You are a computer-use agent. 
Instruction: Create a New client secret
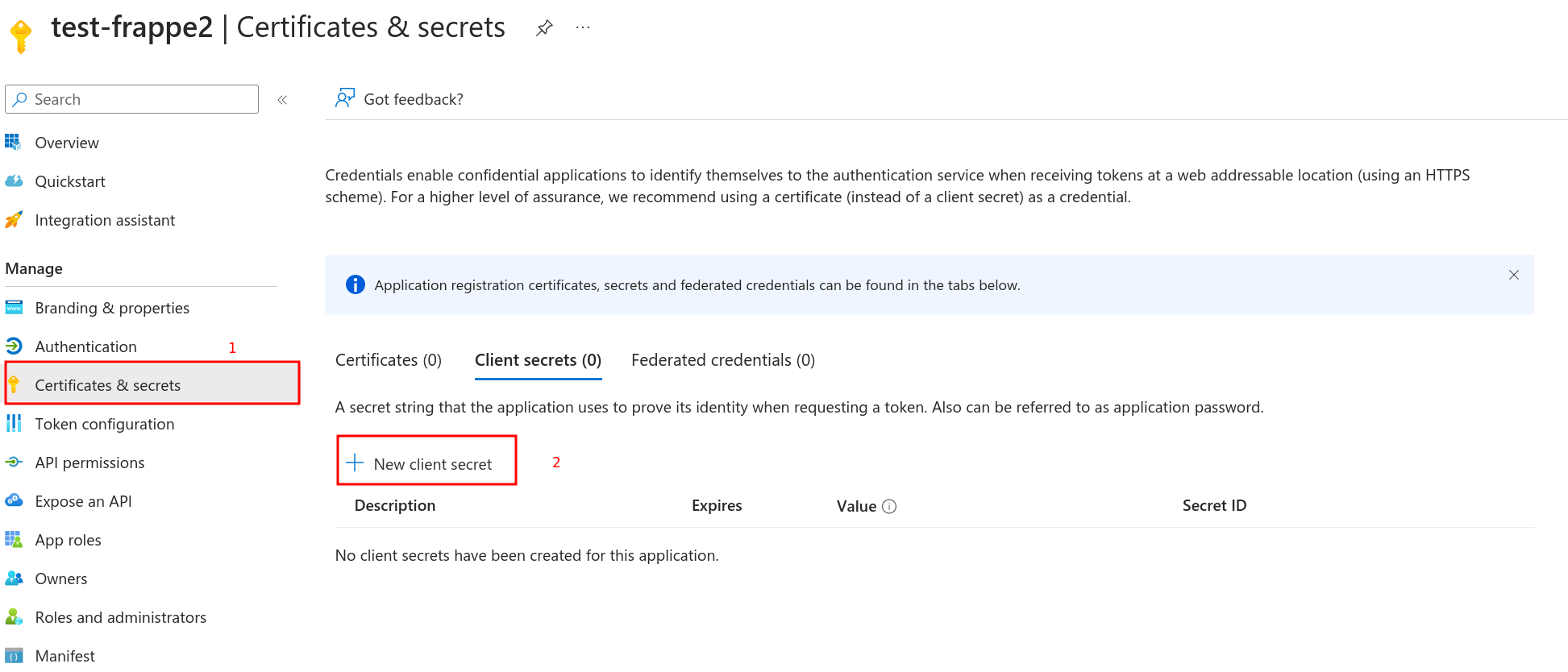click(x=426, y=461)
